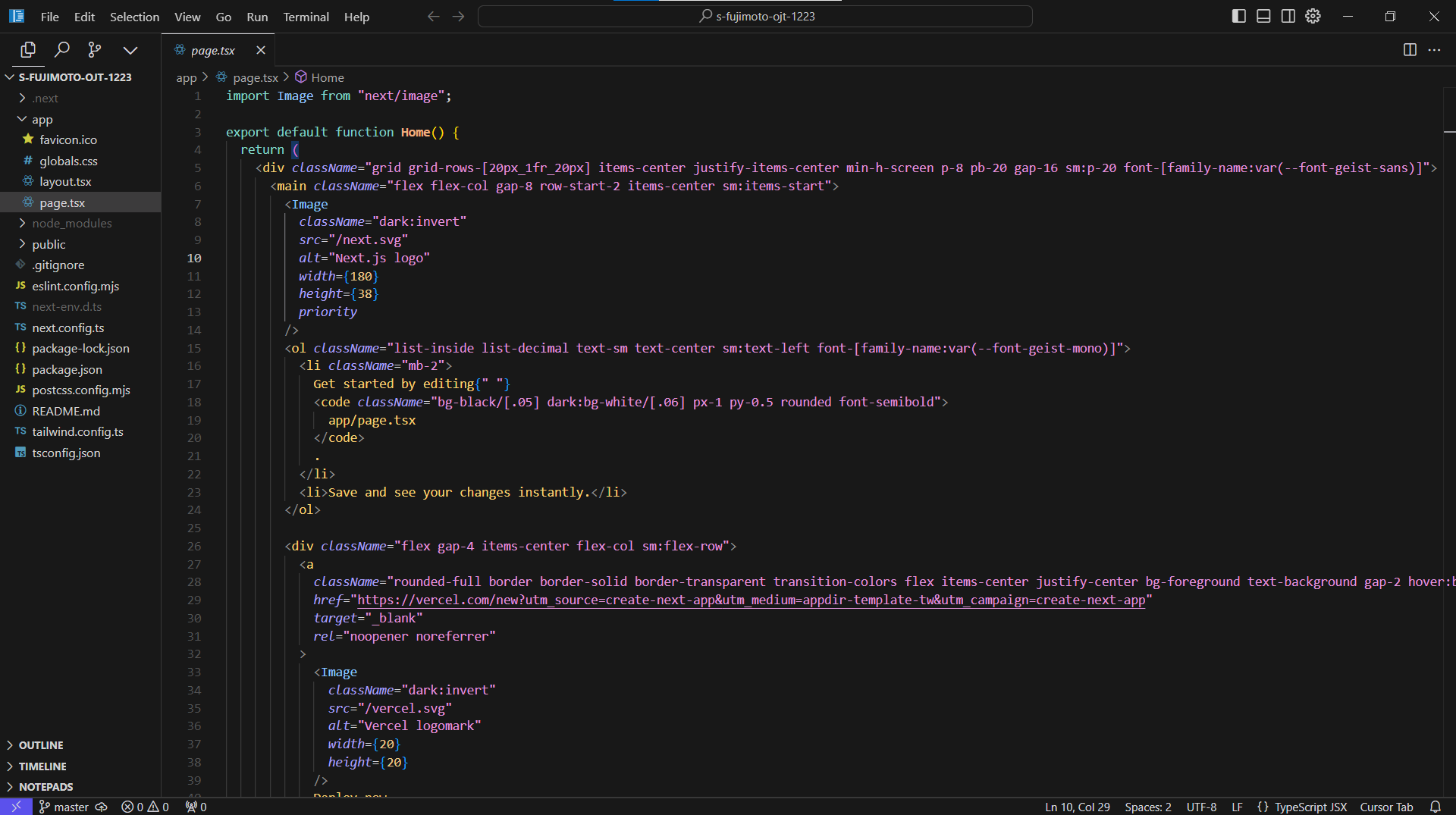
Task: Open next.config.ts file
Action: pos(80,328)
